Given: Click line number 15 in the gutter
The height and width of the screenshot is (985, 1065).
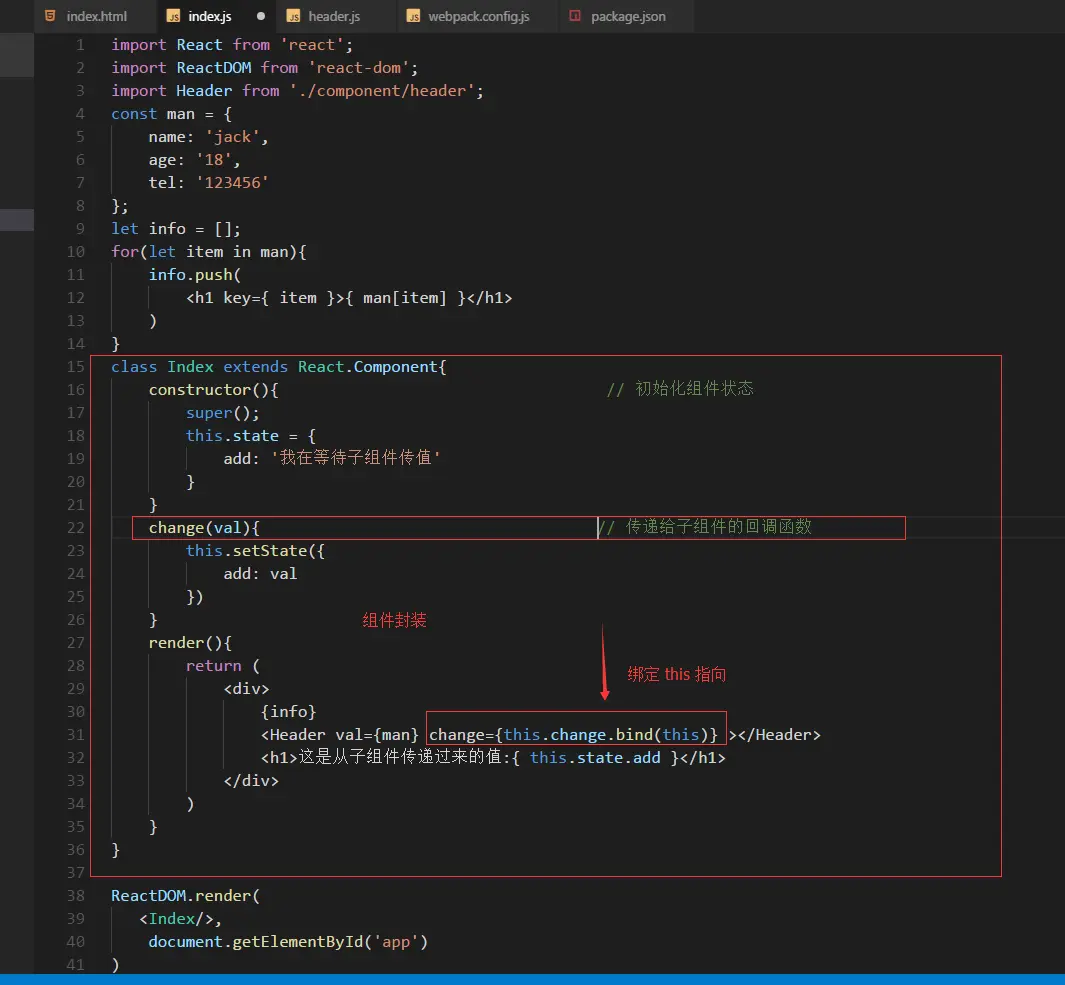Looking at the screenshot, I should [76, 367].
